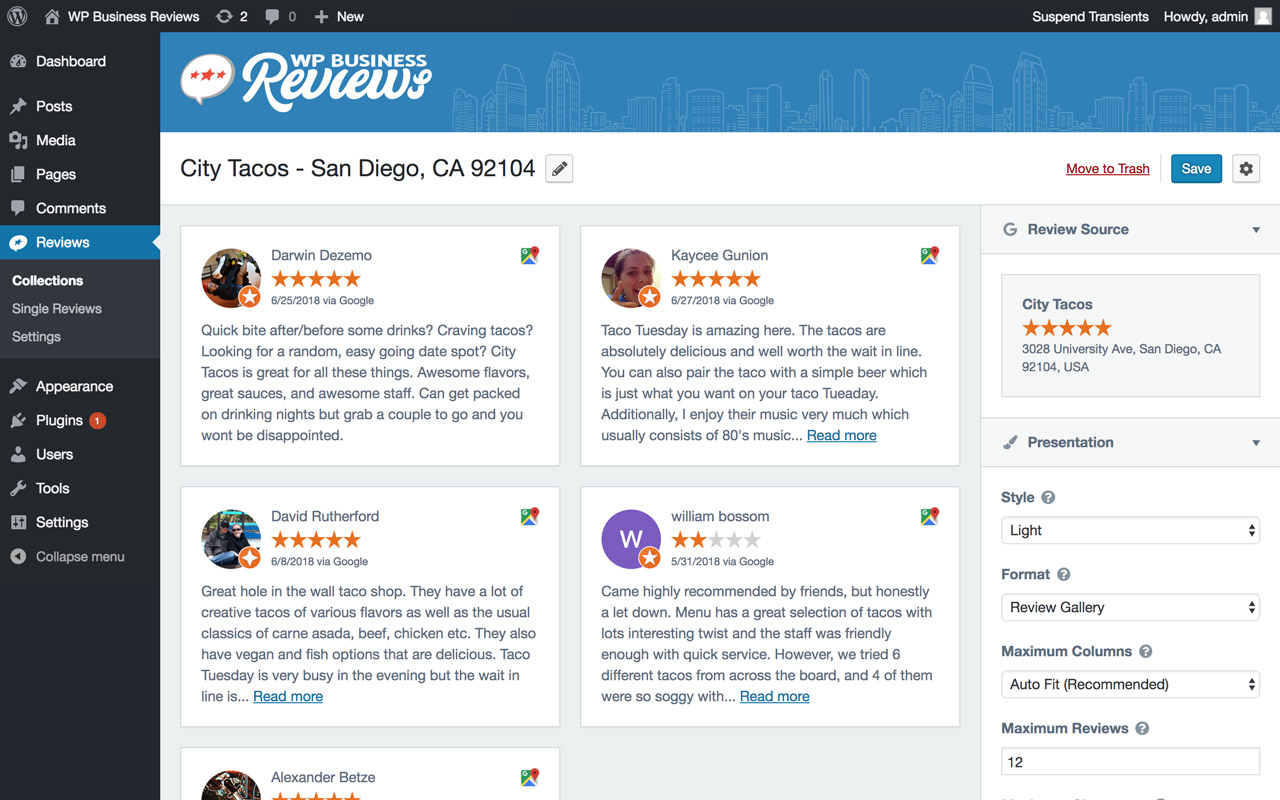Click Kaycee Gunion's profile photo
This screenshot has height=800, width=1280.
click(x=631, y=278)
